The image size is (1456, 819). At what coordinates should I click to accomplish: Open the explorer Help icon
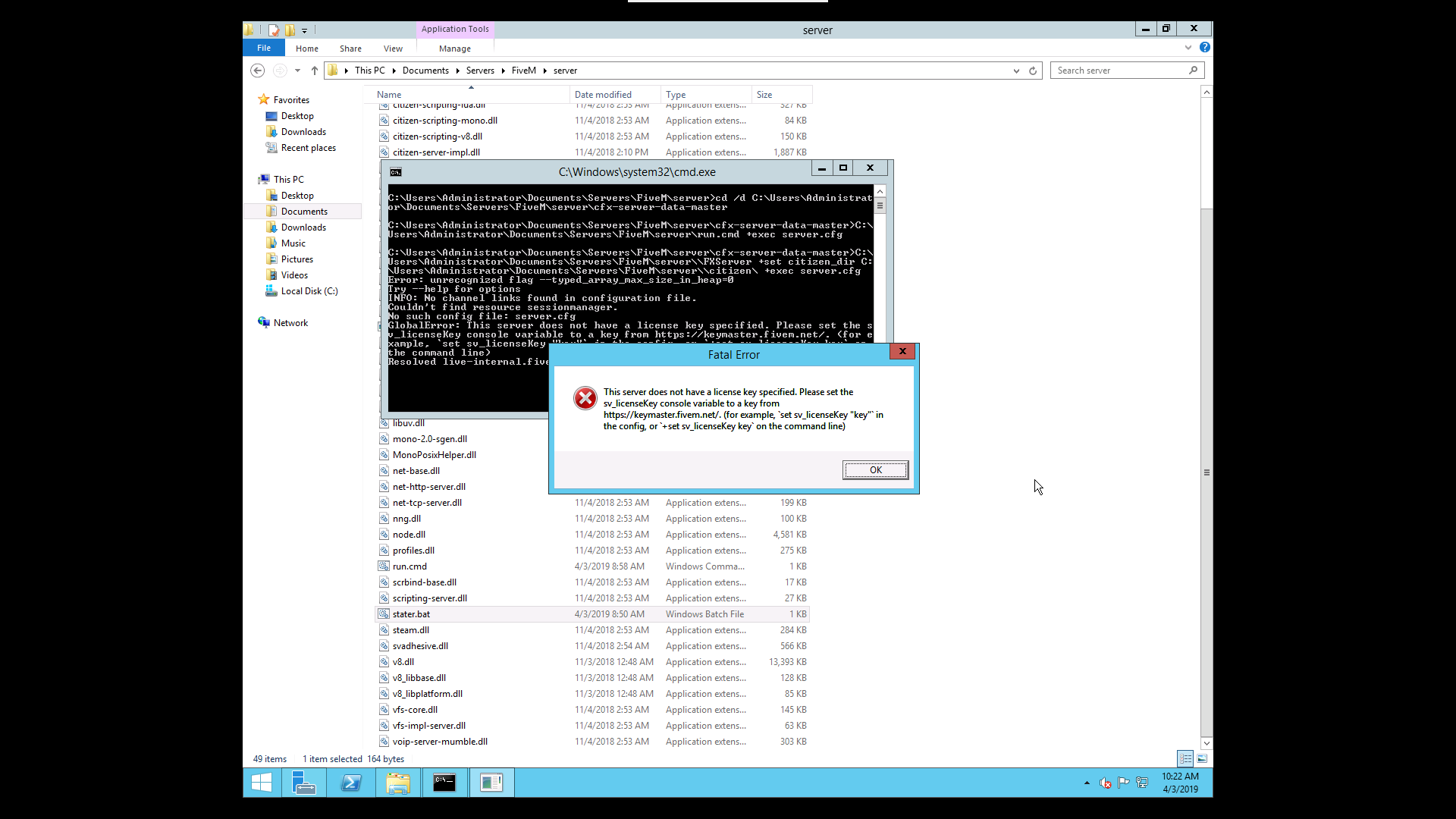tap(1204, 48)
